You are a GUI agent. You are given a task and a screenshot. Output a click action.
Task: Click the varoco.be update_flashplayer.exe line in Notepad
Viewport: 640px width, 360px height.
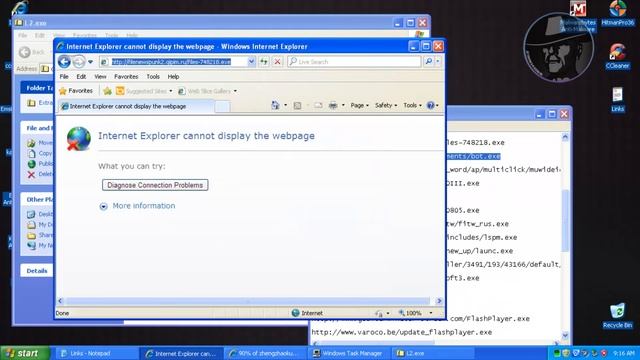(402, 332)
